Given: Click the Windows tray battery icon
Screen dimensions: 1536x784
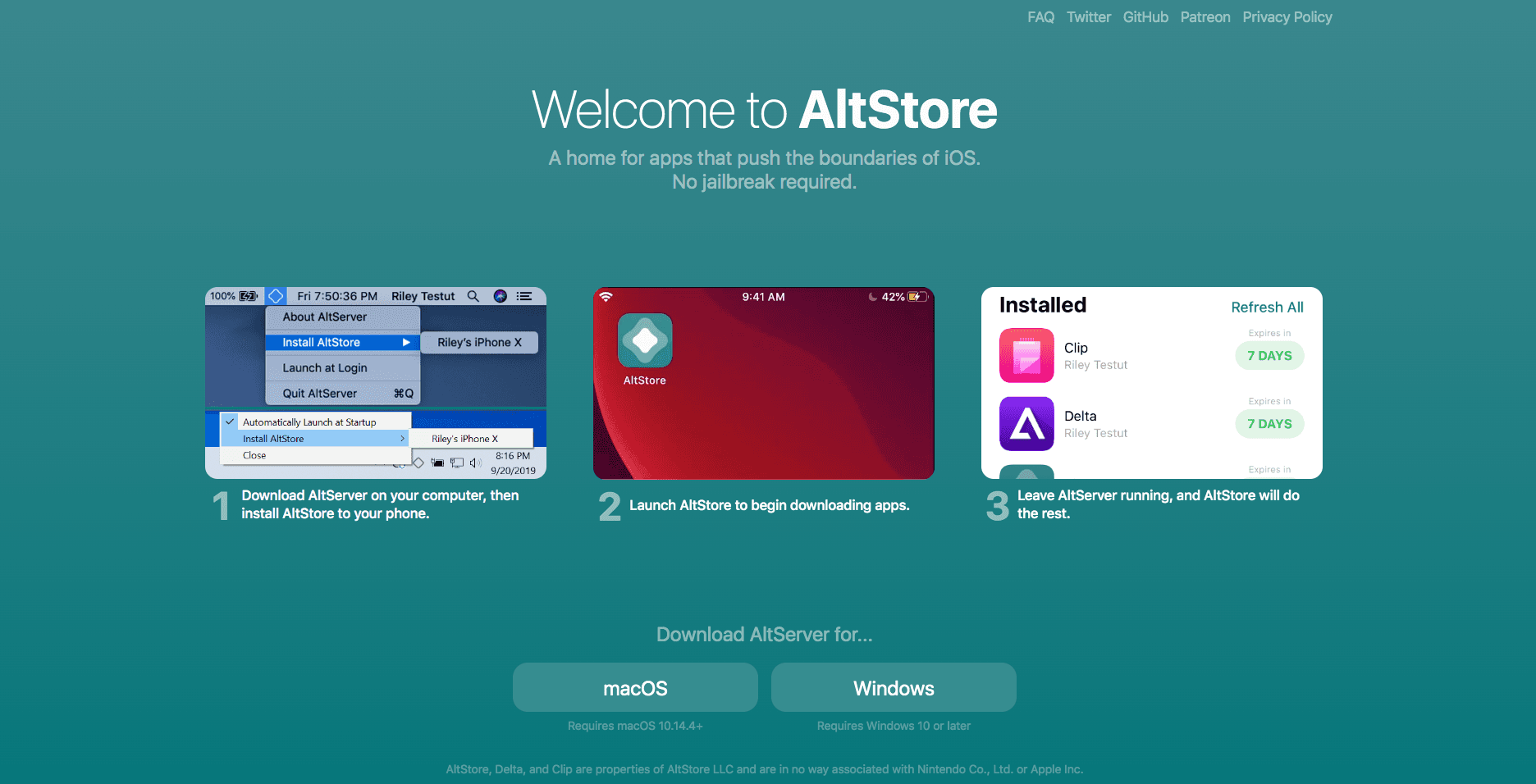Looking at the screenshot, I should click(x=438, y=463).
